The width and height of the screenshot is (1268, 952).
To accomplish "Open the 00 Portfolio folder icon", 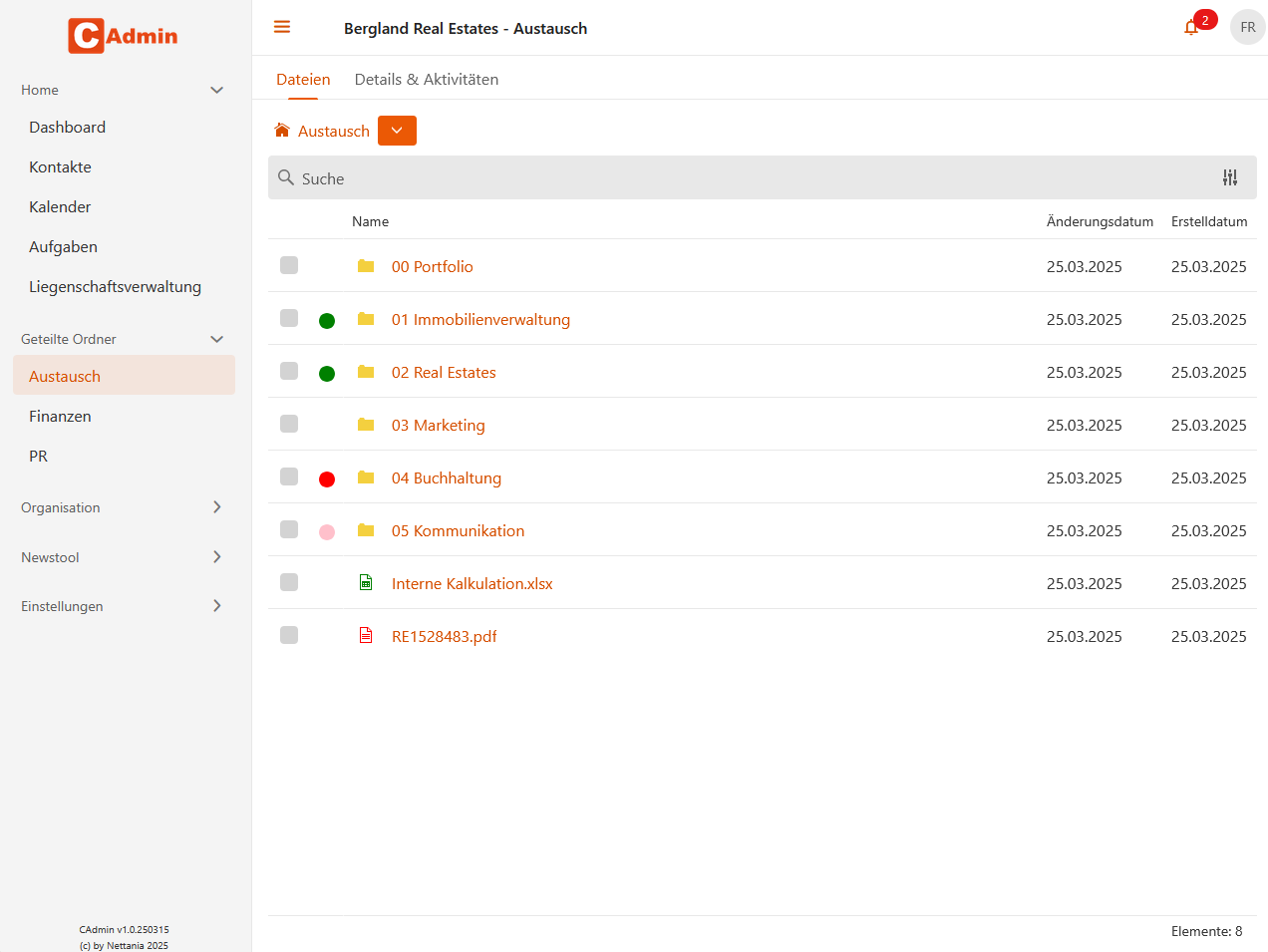I will pos(367,265).
